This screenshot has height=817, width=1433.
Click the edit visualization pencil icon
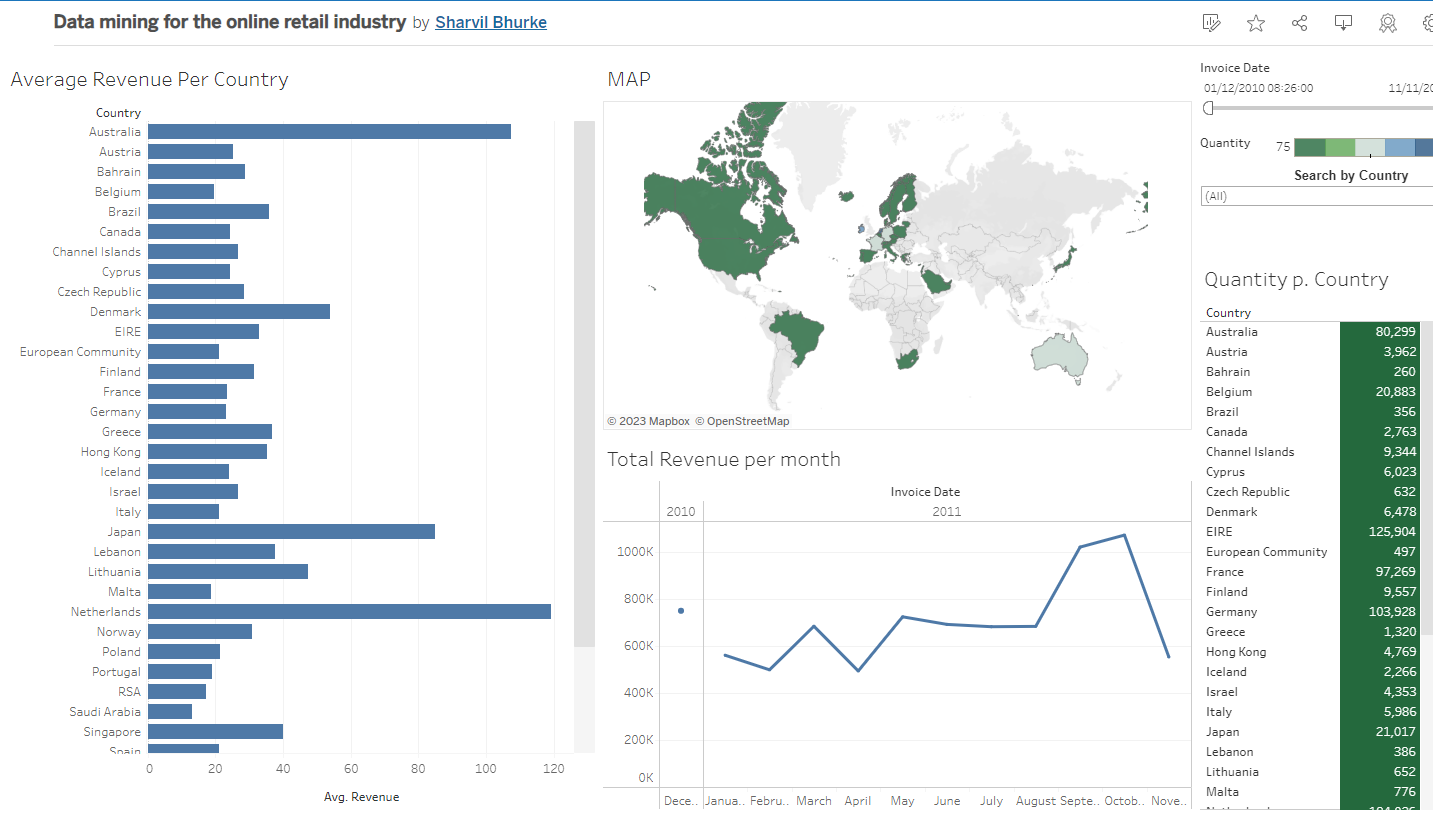[1212, 23]
